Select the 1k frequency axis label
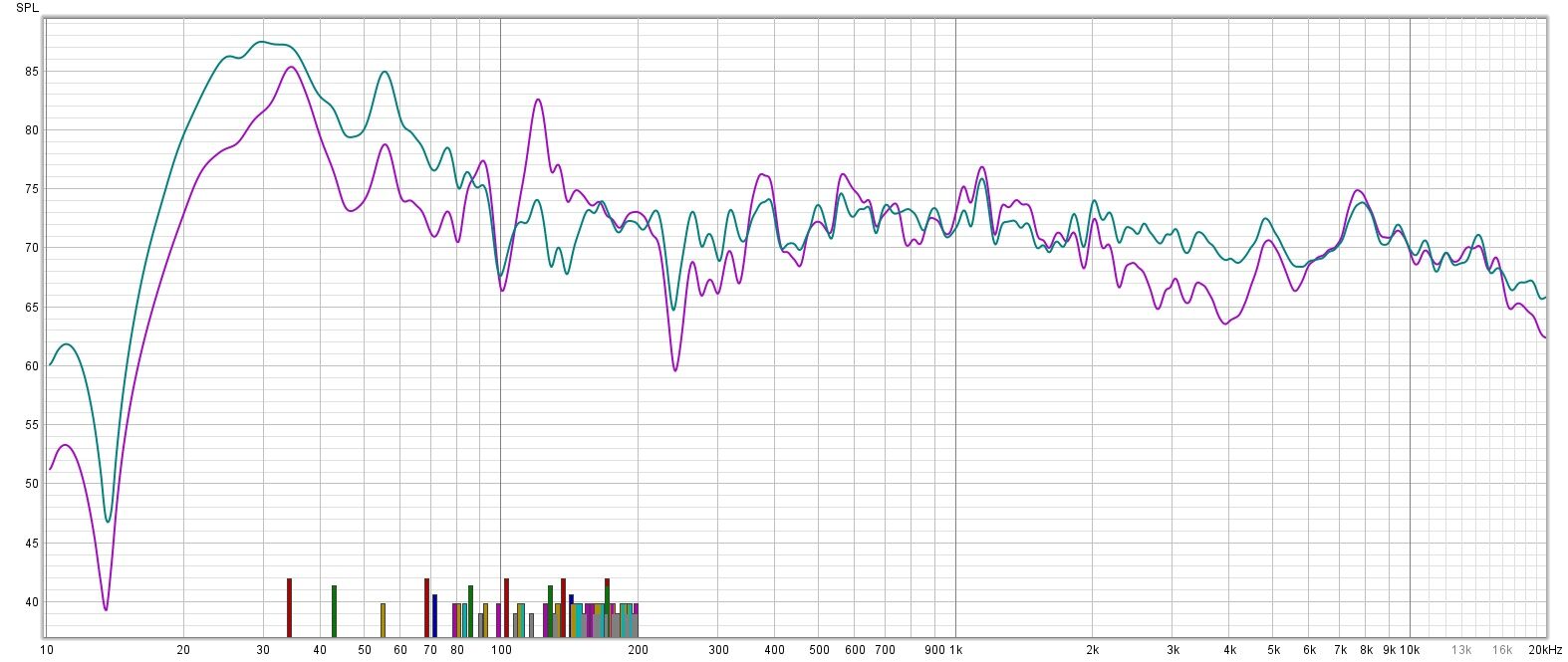This screenshot has height=662, width=1568. (955, 650)
